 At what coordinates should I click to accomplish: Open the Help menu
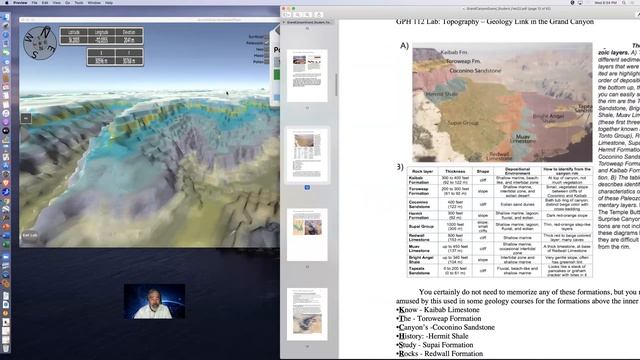(109, 2)
